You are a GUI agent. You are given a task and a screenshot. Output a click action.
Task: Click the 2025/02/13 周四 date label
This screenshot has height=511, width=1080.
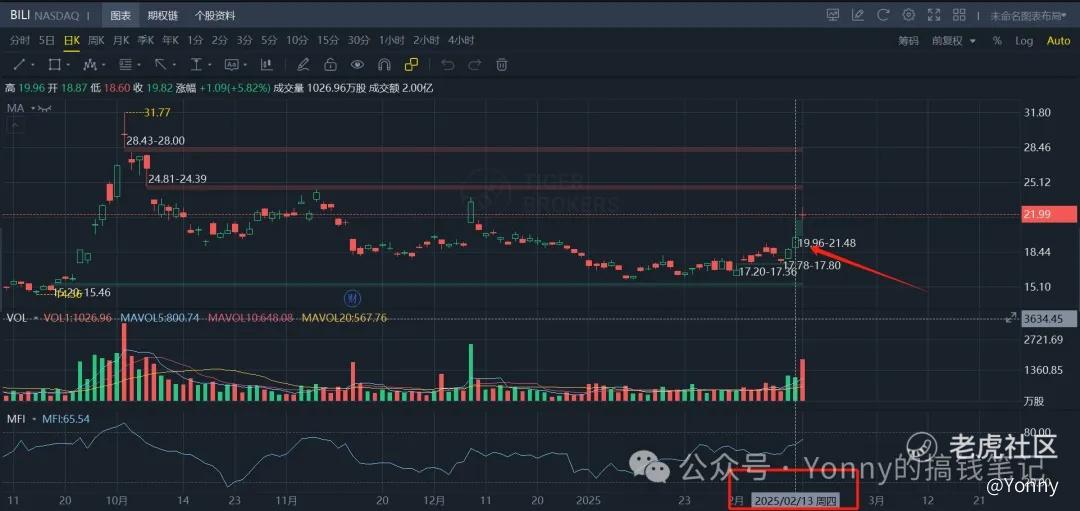point(794,501)
